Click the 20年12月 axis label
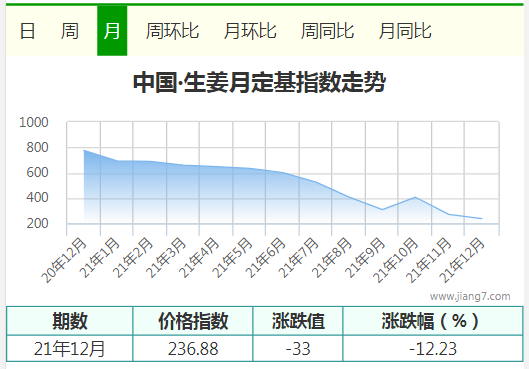529x369 pixels. point(64,260)
